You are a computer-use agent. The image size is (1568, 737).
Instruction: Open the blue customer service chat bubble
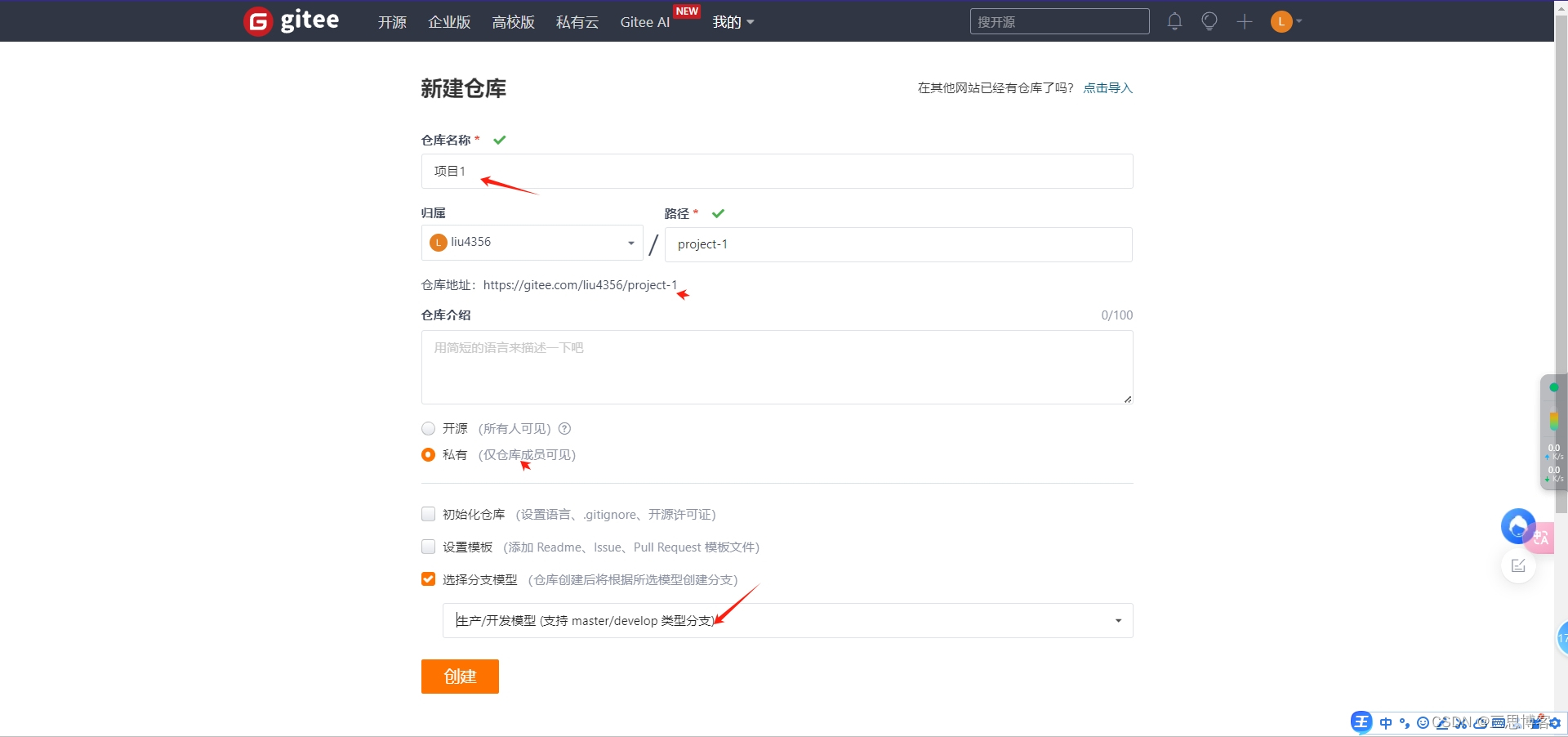click(1518, 526)
